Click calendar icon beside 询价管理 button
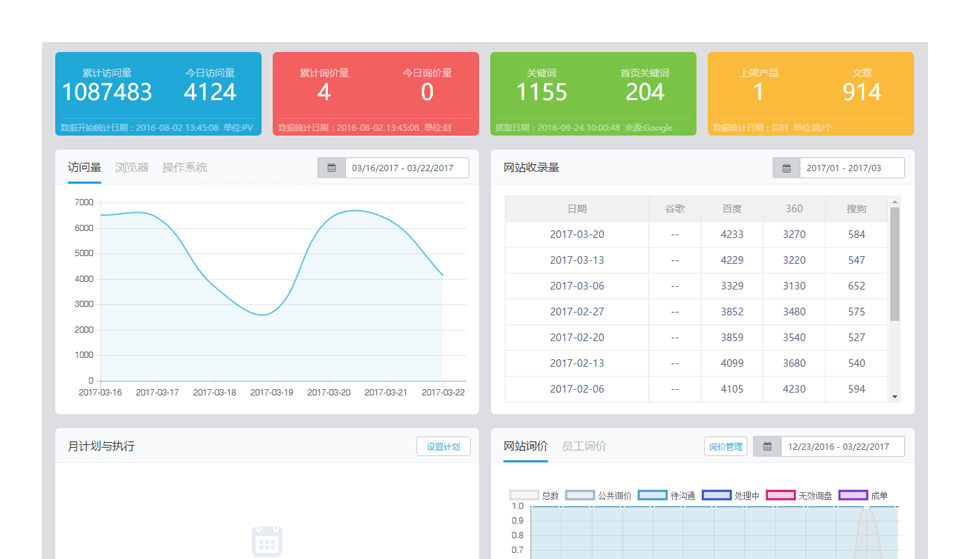Image resolution: width=972 pixels, height=559 pixels. (767, 447)
